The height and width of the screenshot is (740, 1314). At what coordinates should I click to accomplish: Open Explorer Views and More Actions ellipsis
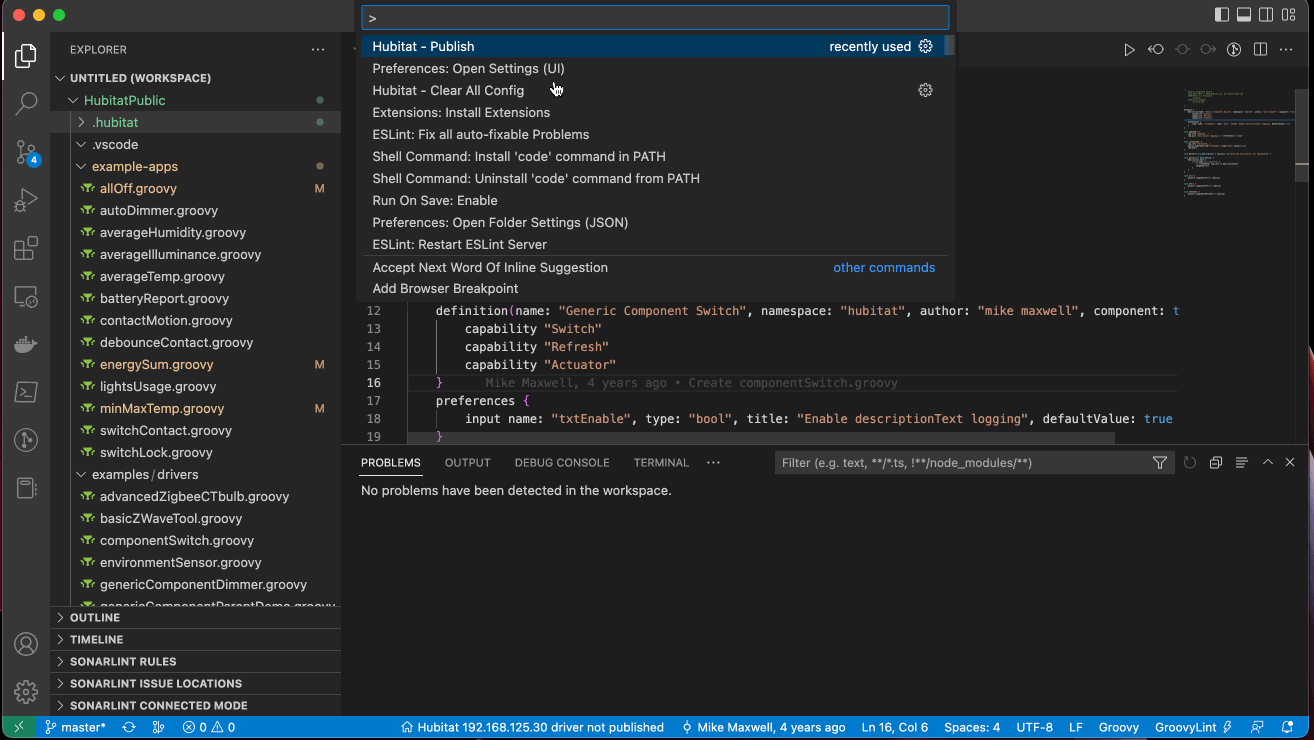click(x=318, y=49)
